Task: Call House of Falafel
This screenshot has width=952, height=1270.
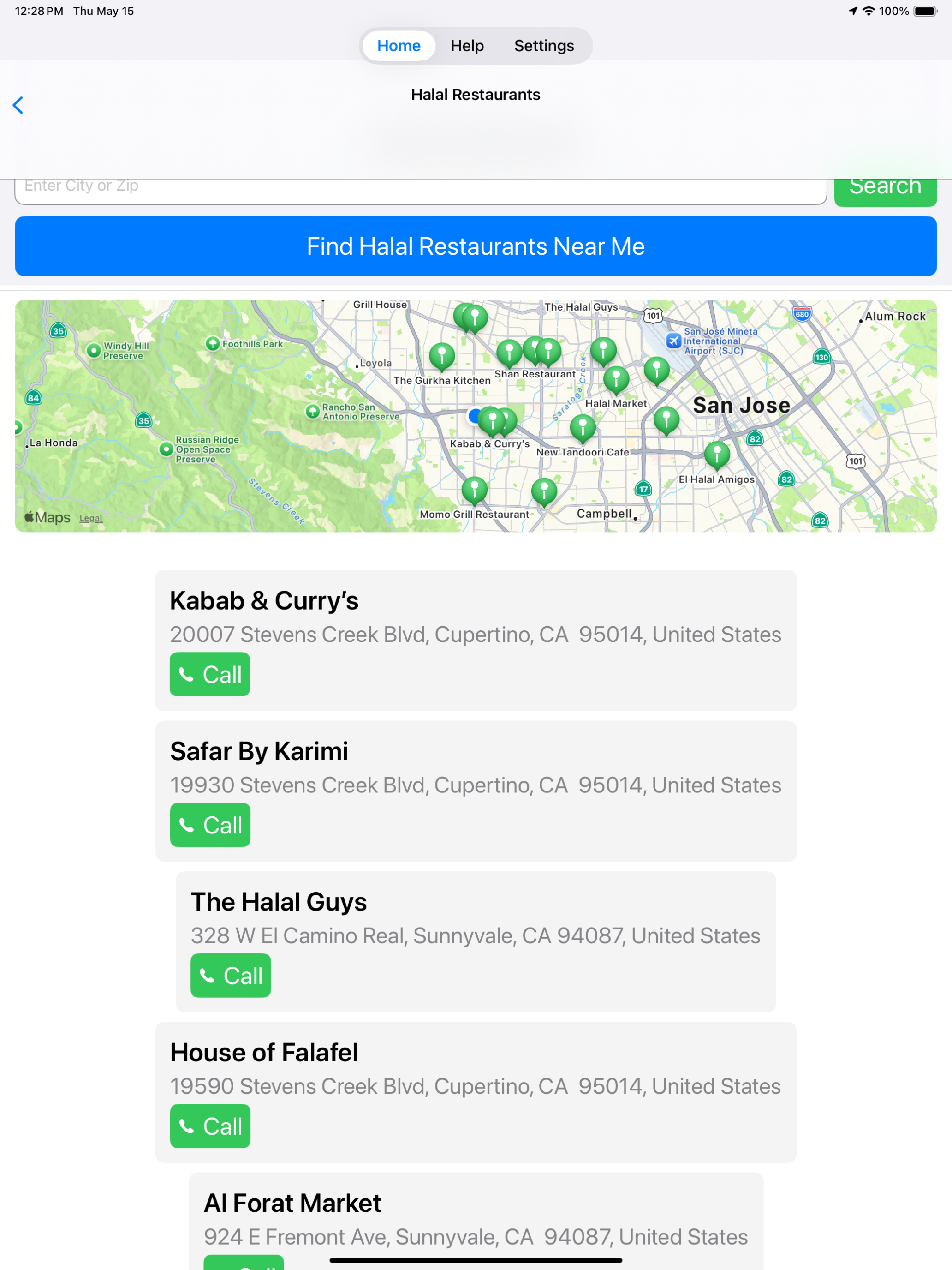Action: click(211, 1126)
